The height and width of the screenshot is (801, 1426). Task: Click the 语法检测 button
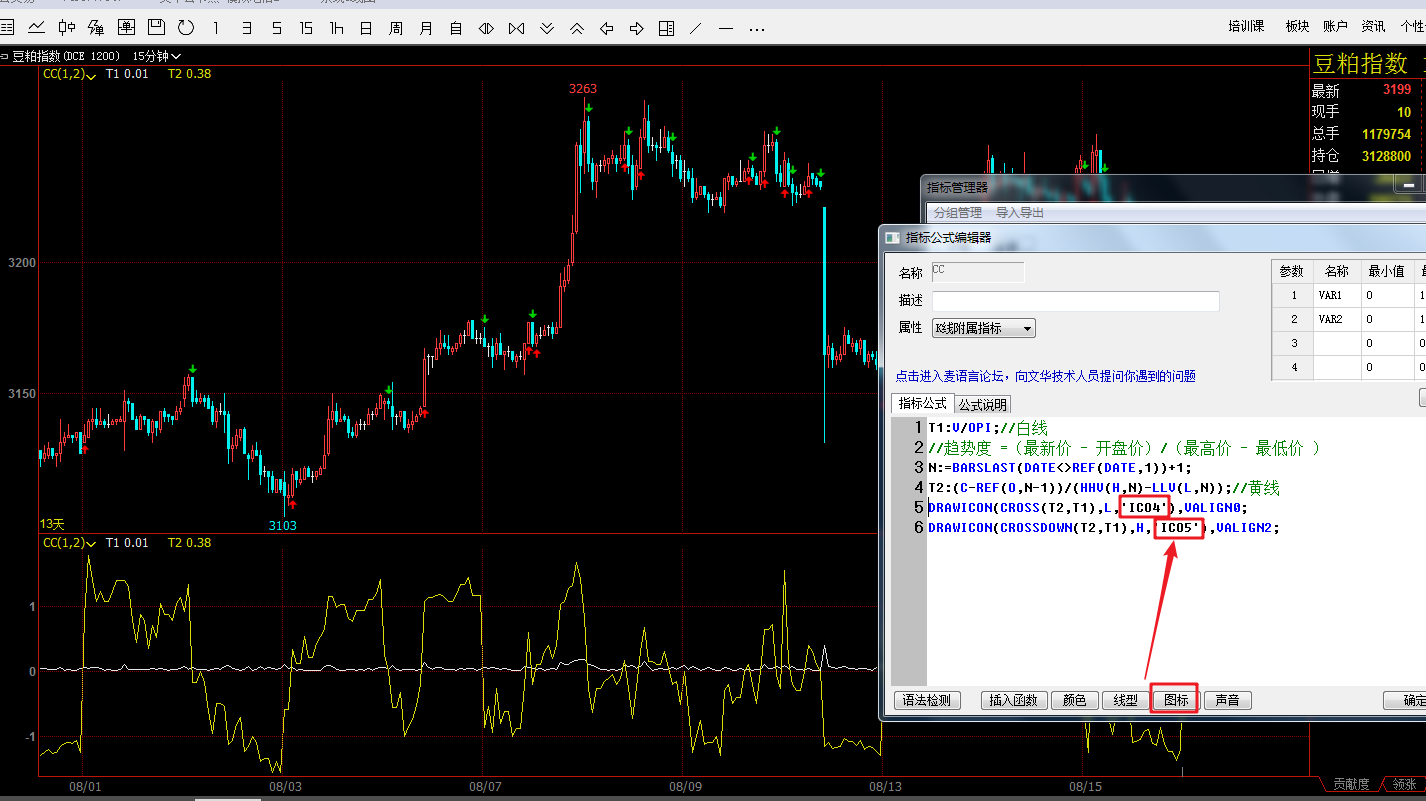(x=927, y=700)
